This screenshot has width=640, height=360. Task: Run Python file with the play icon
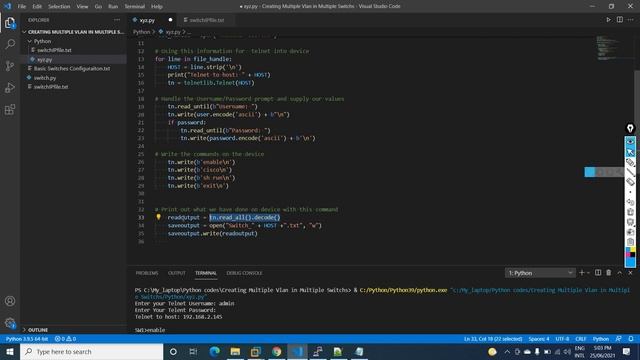[608, 20]
